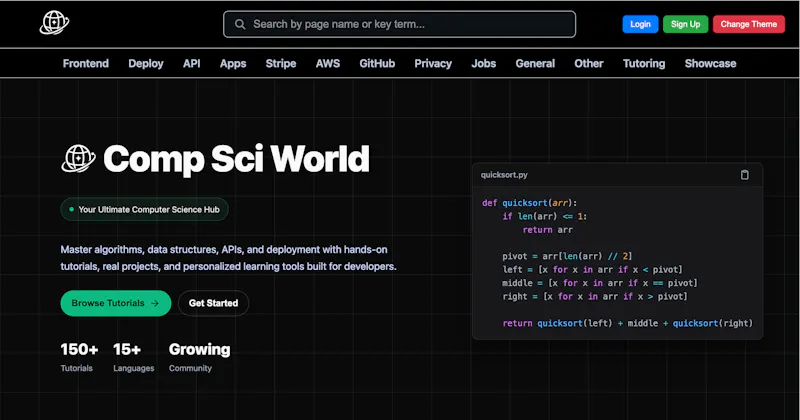
Task: Open the Browse Tutorials button
Action: [x=116, y=303]
